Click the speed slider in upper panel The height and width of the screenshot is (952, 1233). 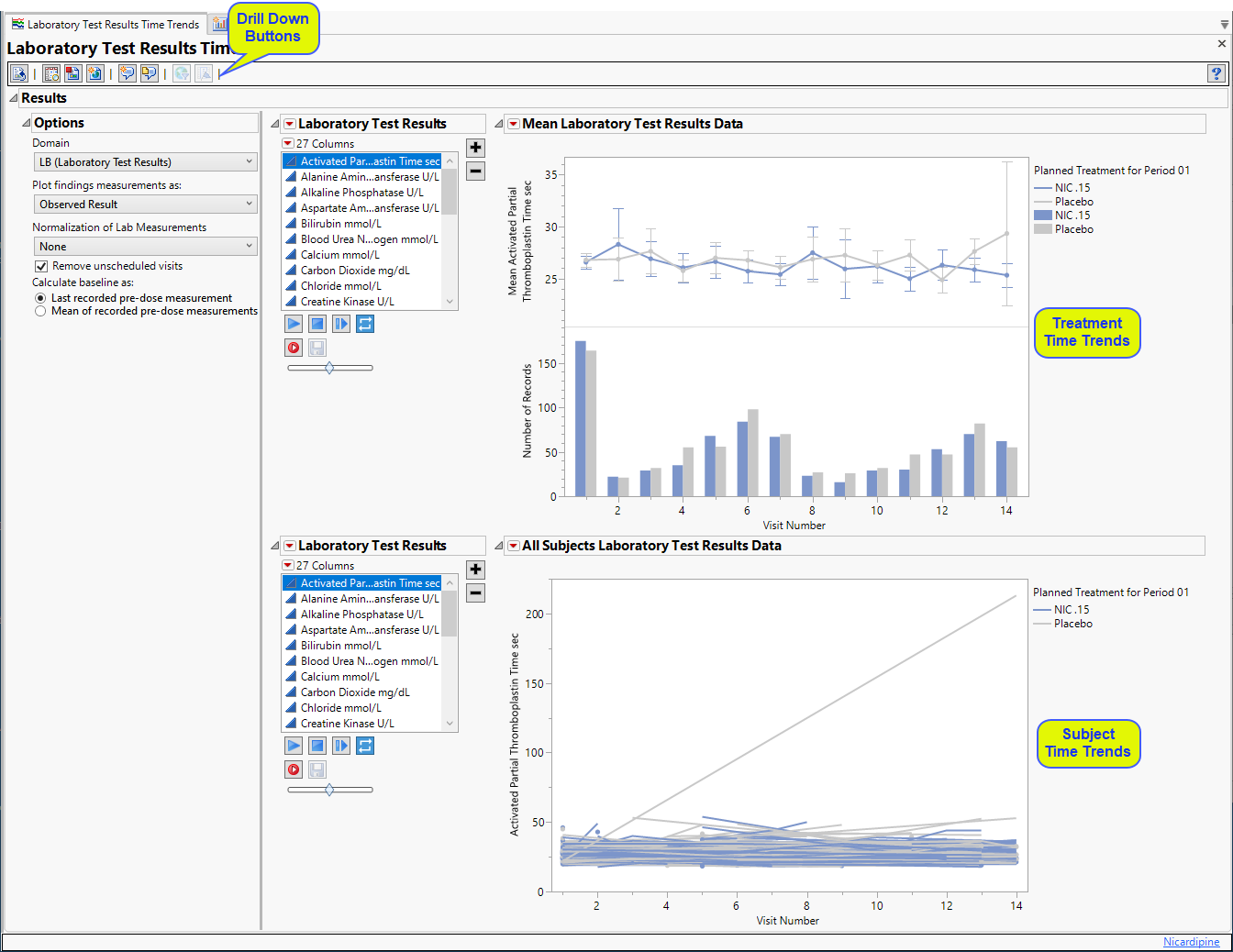pos(330,368)
